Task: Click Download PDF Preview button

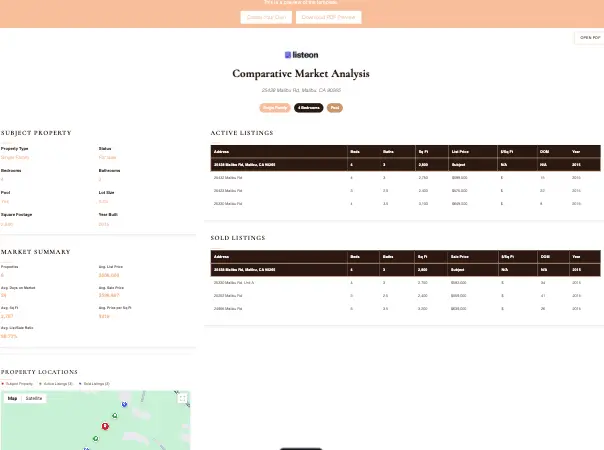Action: [x=328, y=17]
